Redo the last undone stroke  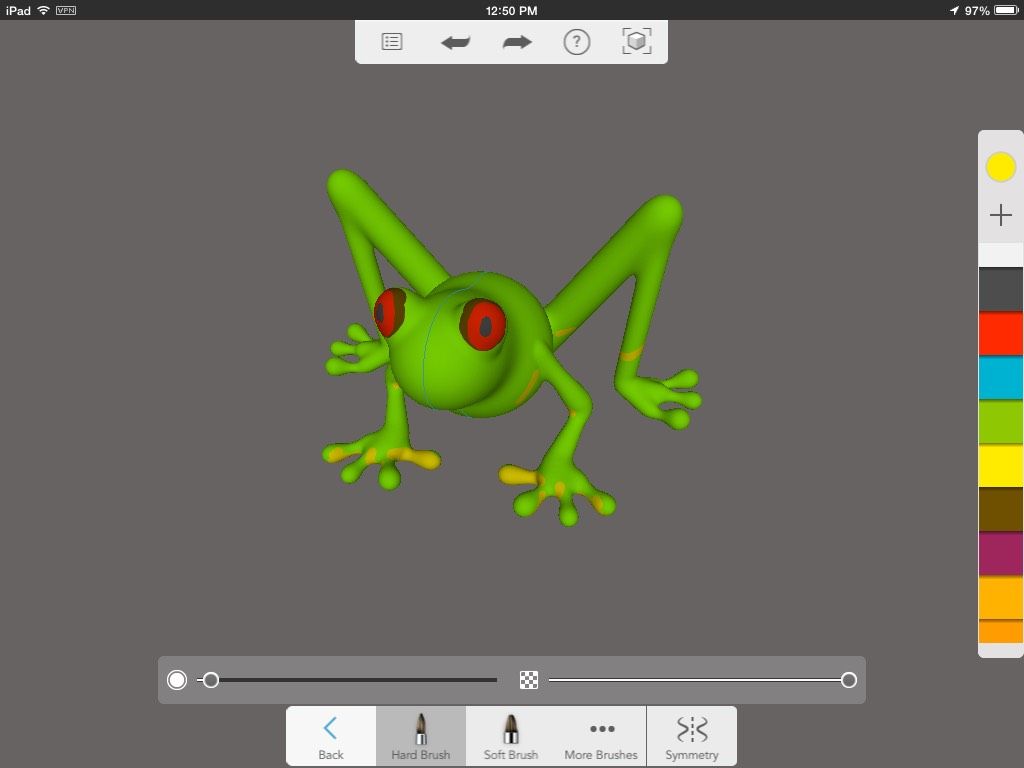point(516,42)
